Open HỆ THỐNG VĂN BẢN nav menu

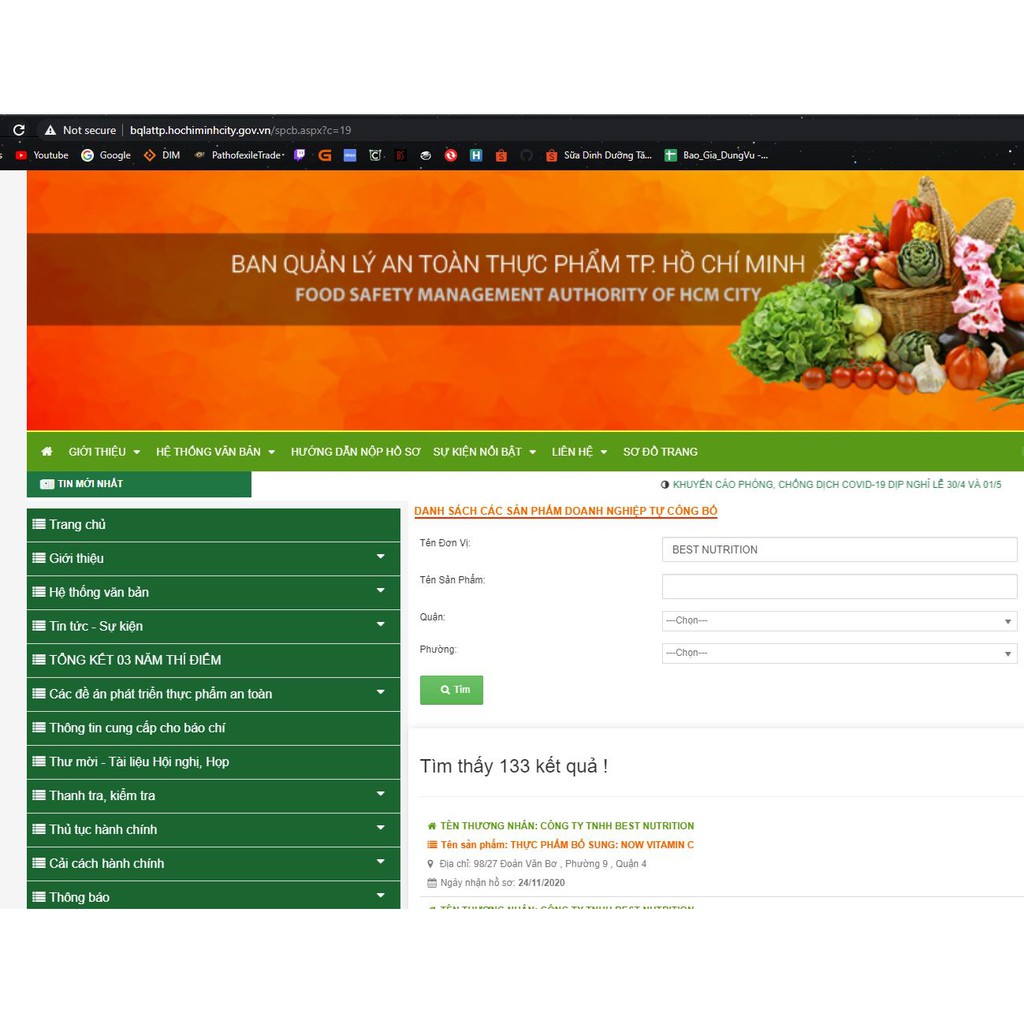point(214,452)
